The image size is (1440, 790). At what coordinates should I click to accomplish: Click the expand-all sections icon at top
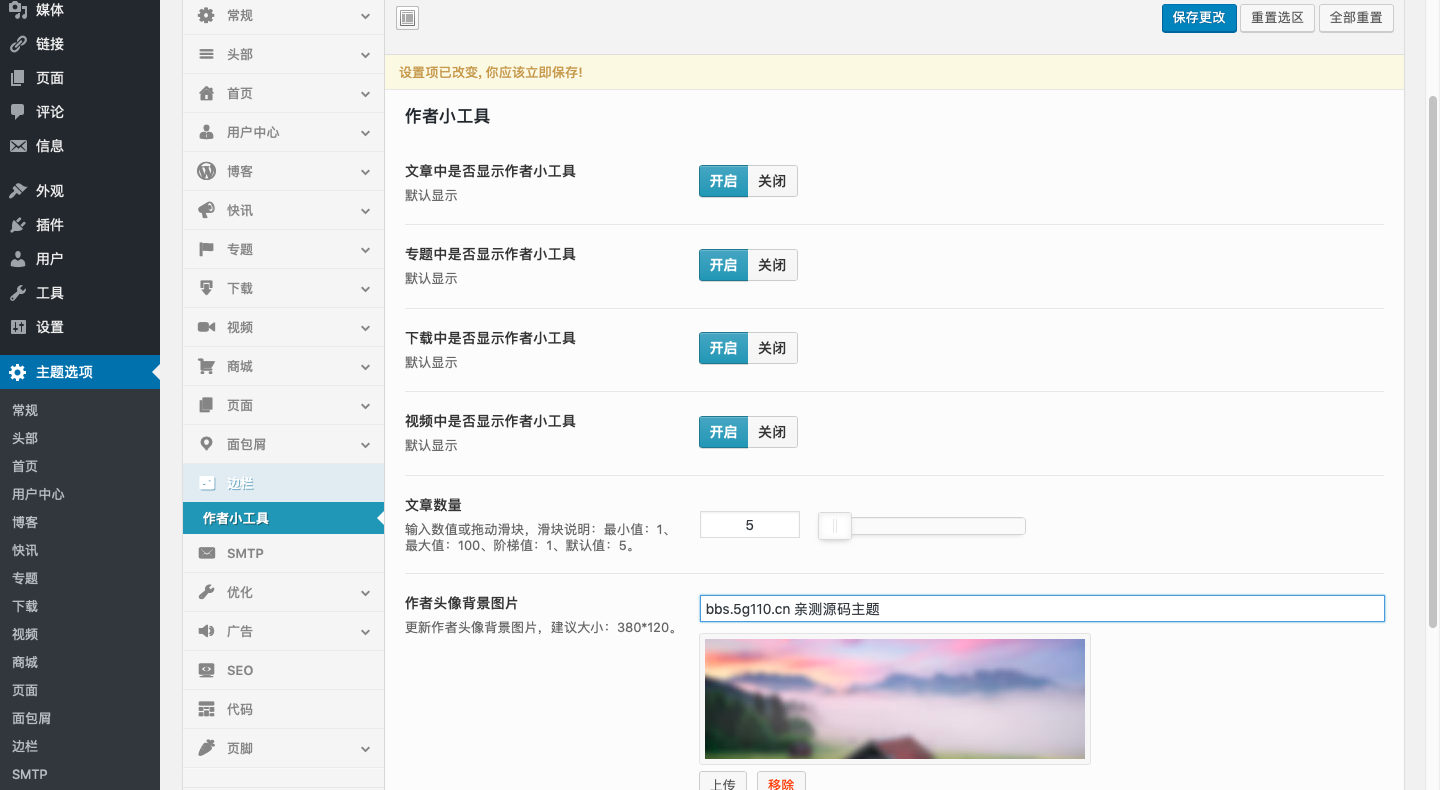[407, 18]
